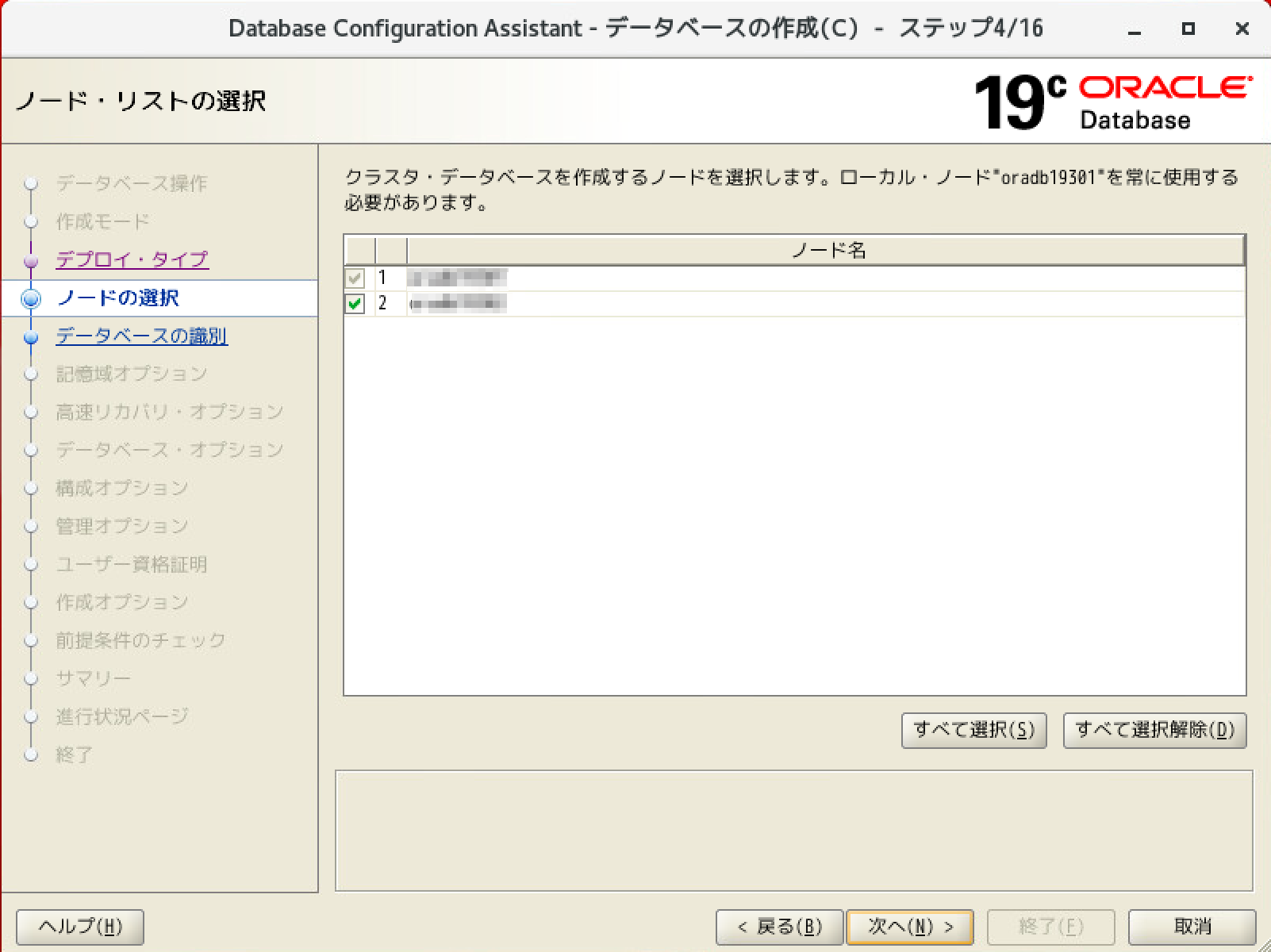The width and height of the screenshot is (1271, 952).
Task: Select ノードの選択 step in sidebar
Action: tap(118, 297)
